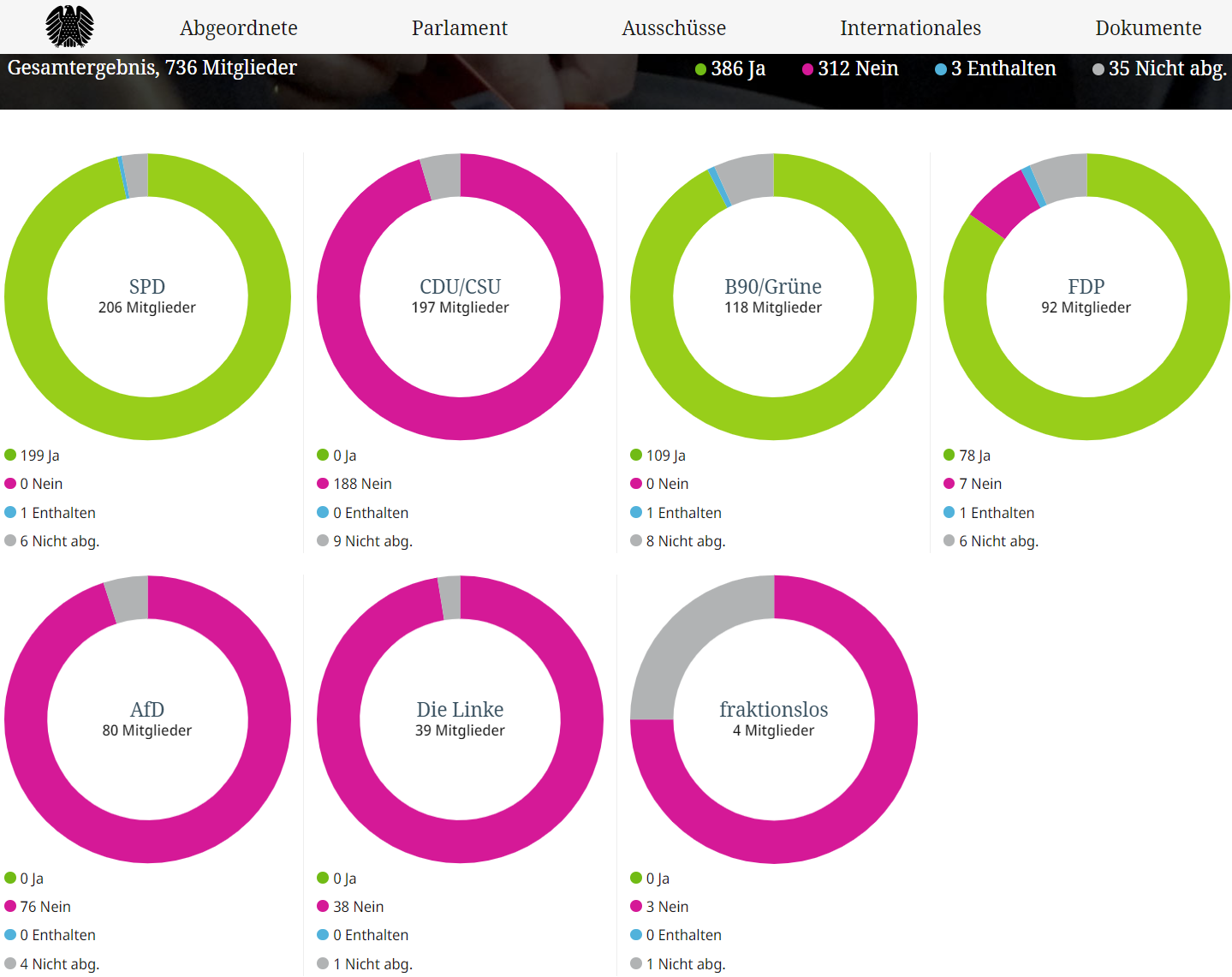Screen dimensions: 1232x977
Task: Open the Dokumente menu
Action: click(1148, 28)
